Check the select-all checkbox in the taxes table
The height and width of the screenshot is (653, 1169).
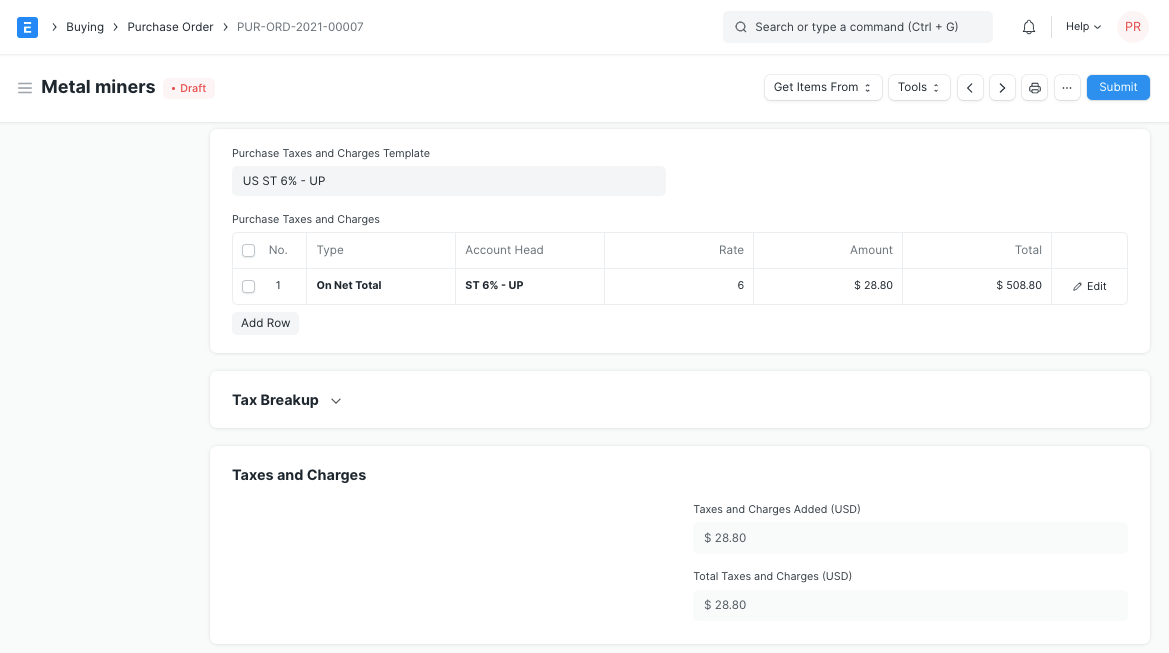pyautogui.click(x=248, y=250)
